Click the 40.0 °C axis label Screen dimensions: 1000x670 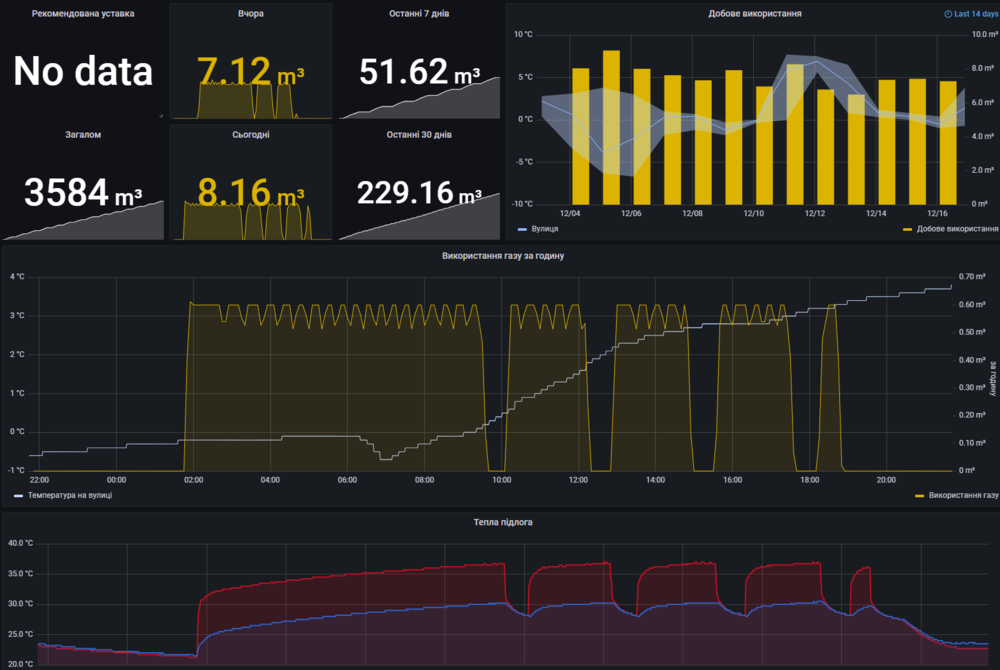click(20, 543)
